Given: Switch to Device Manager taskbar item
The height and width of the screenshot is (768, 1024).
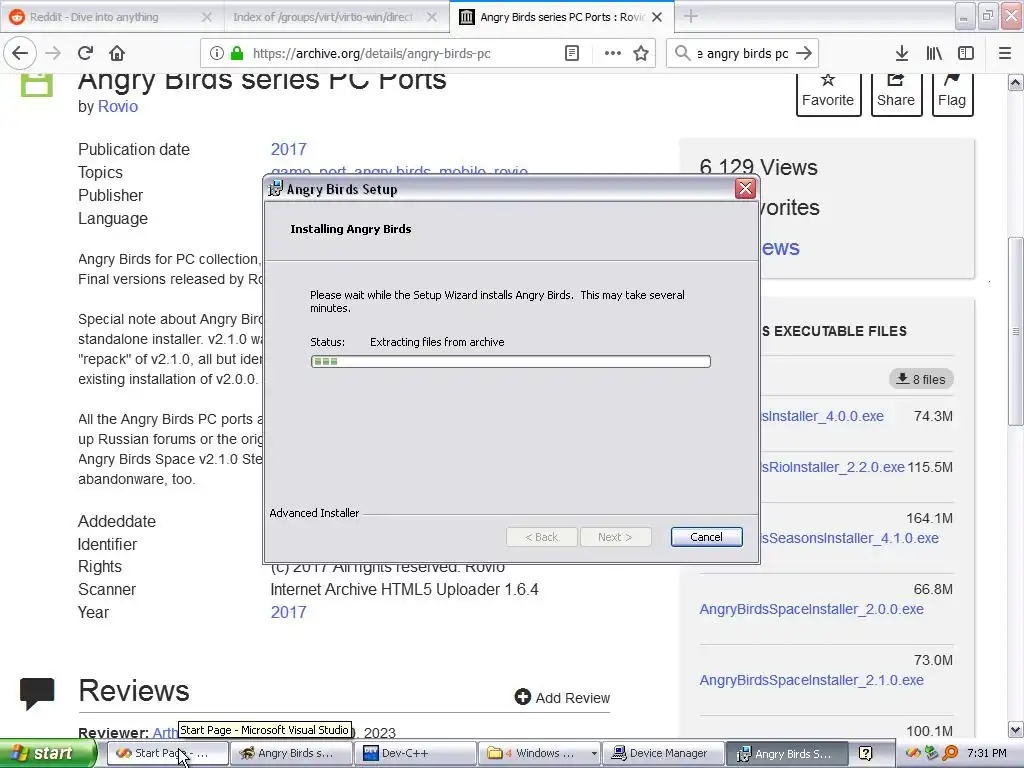Looking at the screenshot, I should click(x=662, y=753).
